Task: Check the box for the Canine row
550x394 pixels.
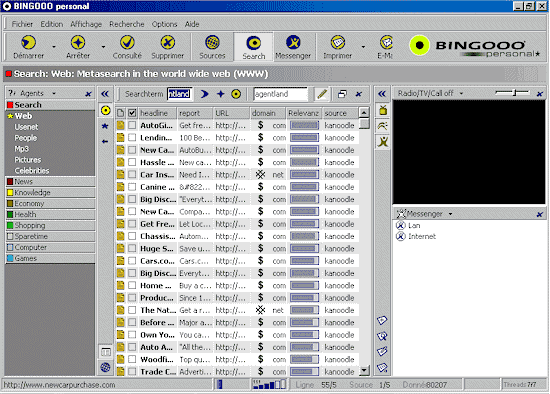Action: tap(132, 187)
